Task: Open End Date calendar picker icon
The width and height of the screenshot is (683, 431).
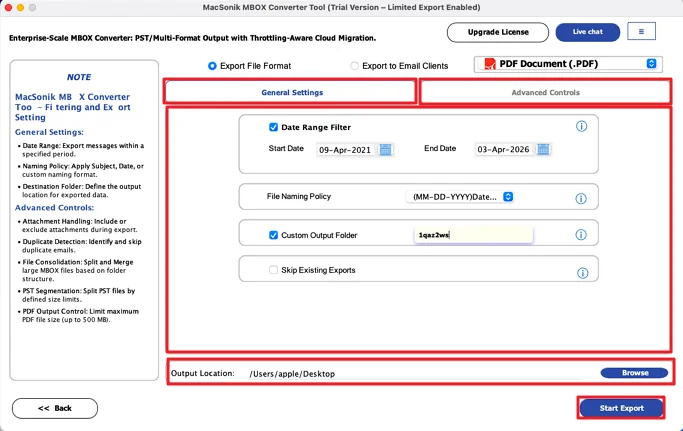Action: (x=543, y=149)
